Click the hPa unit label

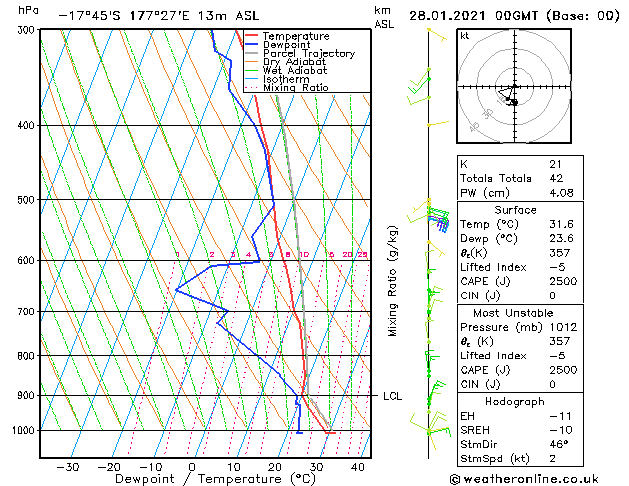click(28, 10)
